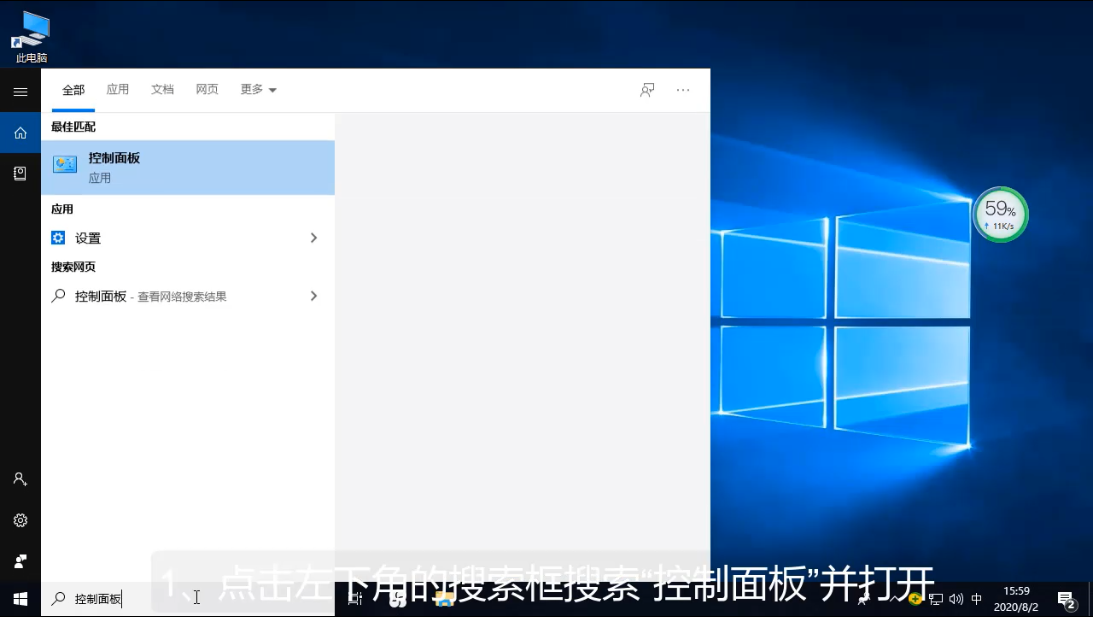Switch to the 应用 tab
The height and width of the screenshot is (617, 1093).
pos(118,90)
